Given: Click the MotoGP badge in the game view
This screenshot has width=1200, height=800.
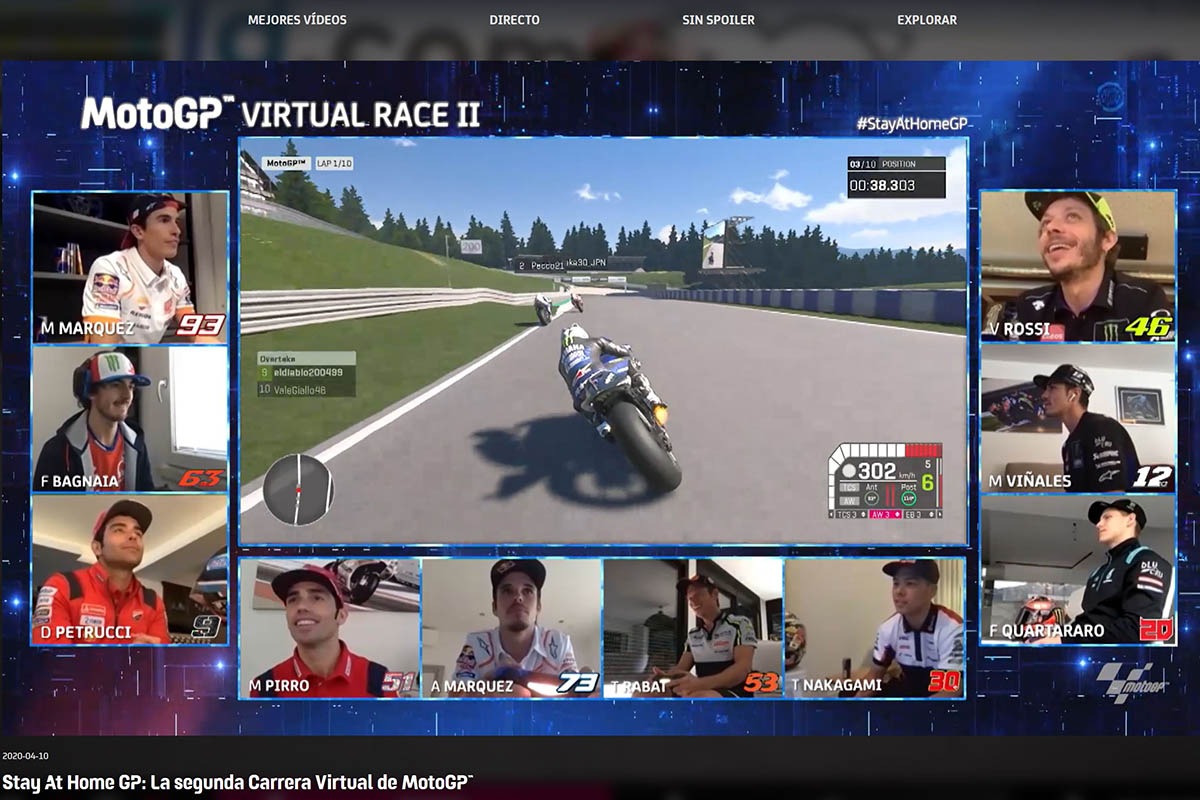Looking at the screenshot, I should pos(286,163).
